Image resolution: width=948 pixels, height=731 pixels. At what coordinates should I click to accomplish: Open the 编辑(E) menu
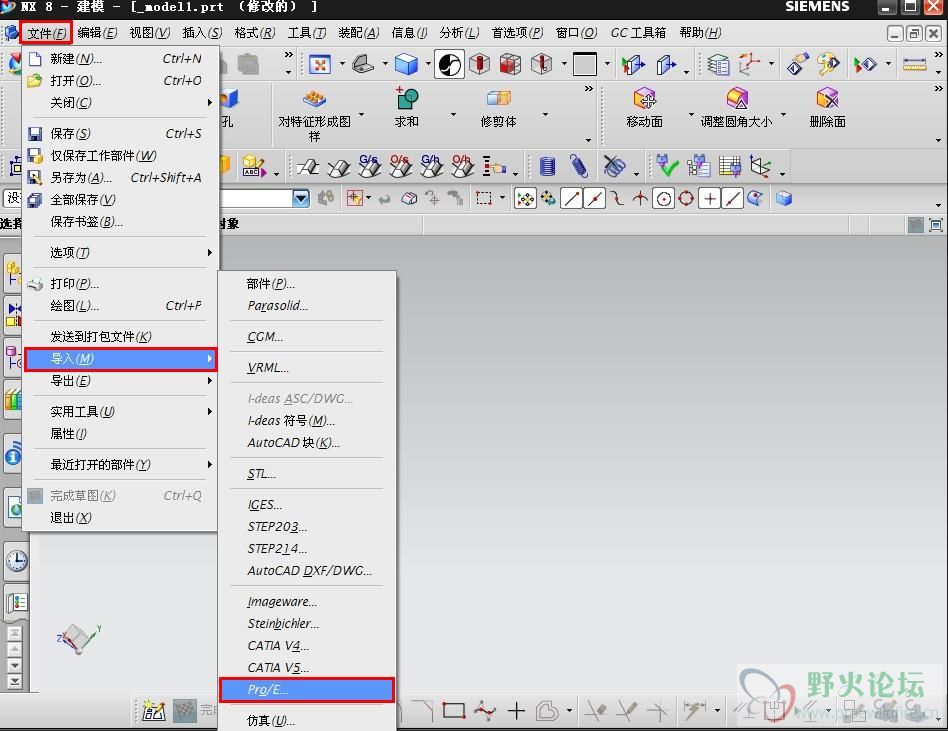pyautogui.click(x=97, y=33)
